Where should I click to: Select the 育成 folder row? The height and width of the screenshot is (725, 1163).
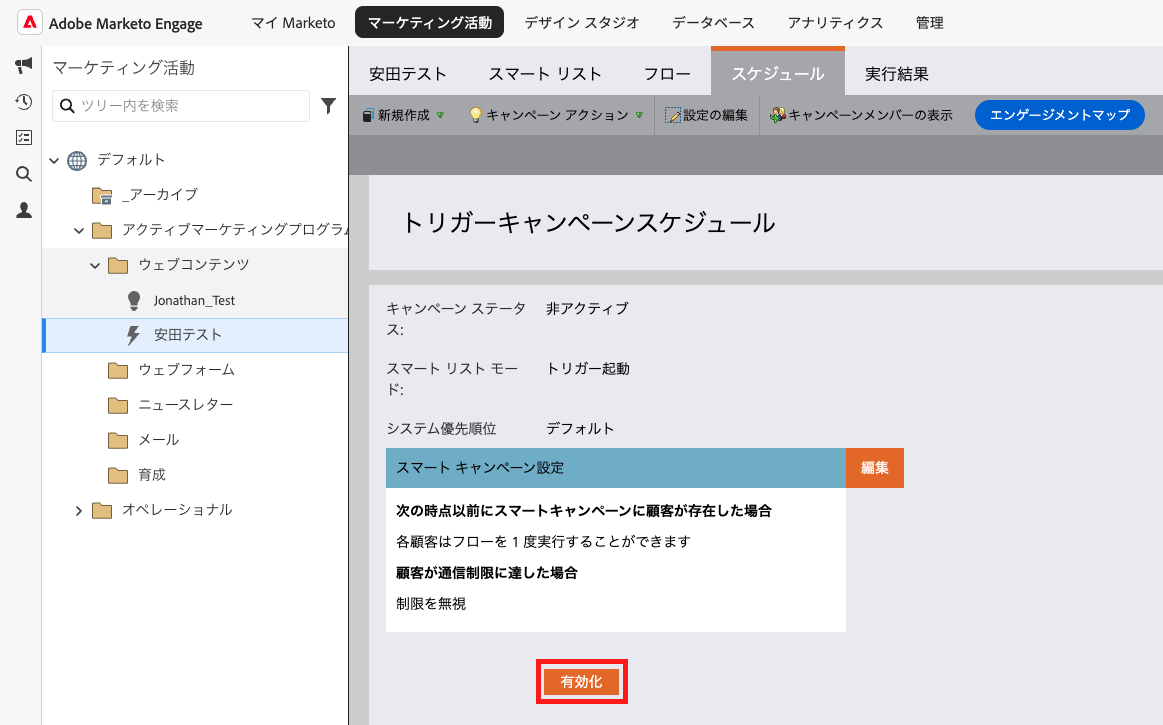195,475
